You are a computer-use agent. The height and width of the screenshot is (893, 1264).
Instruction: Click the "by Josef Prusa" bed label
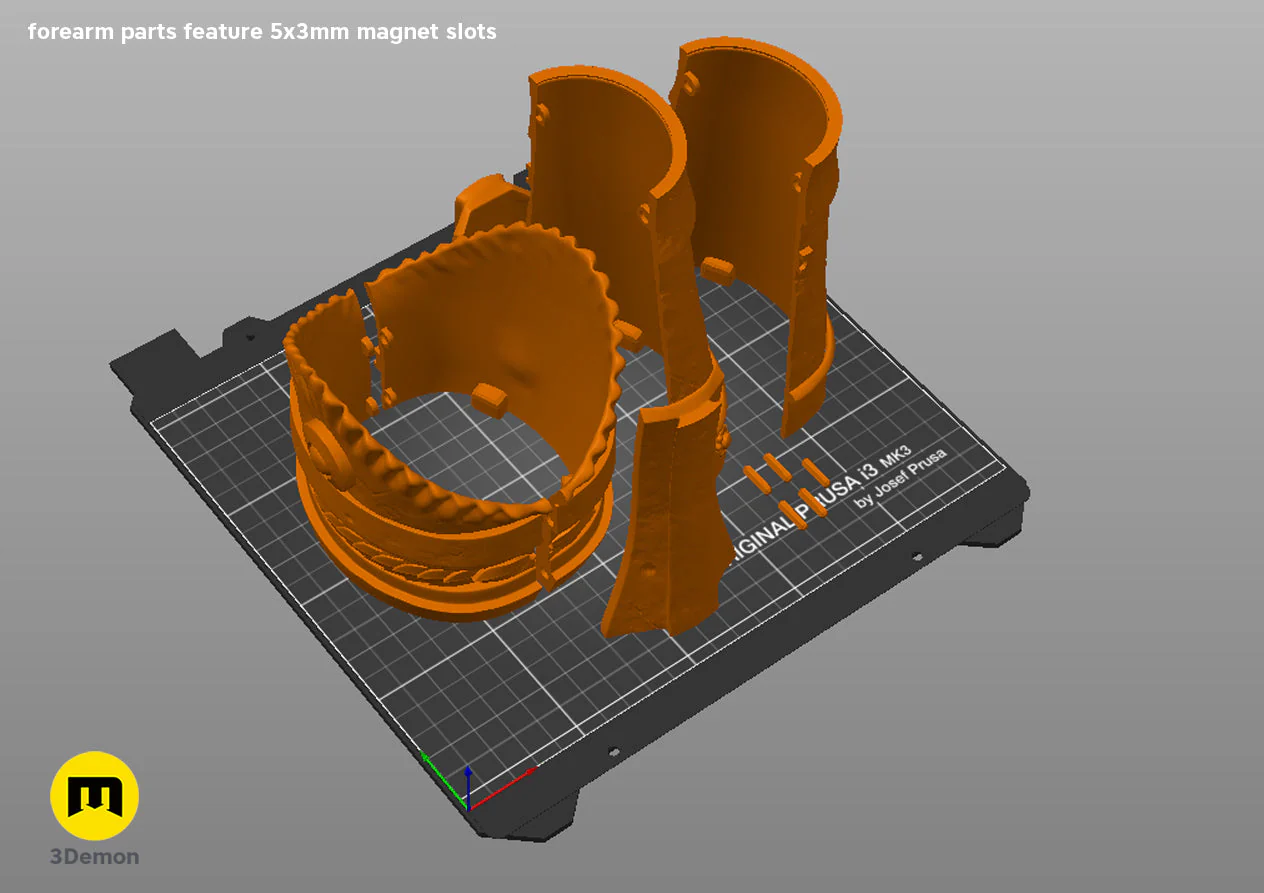[x=901, y=478]
